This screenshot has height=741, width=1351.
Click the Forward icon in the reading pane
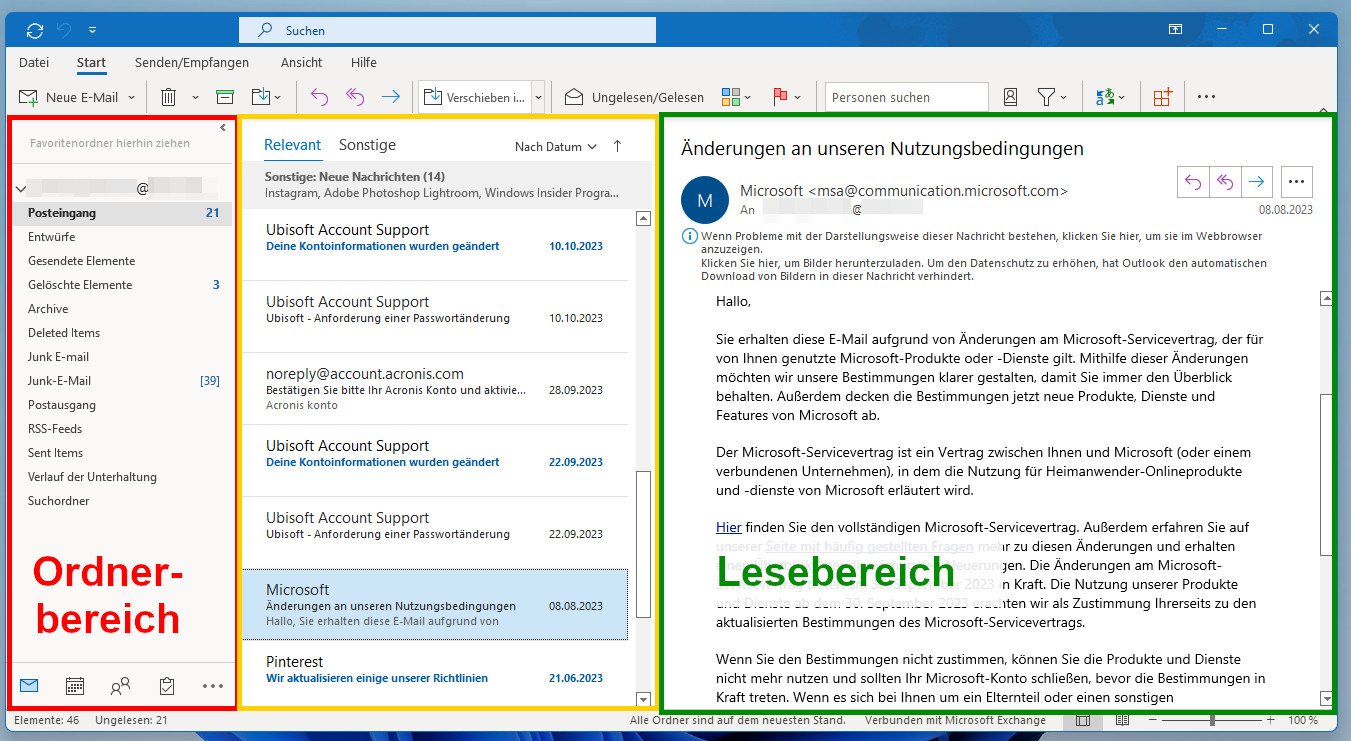point(1257,182)
